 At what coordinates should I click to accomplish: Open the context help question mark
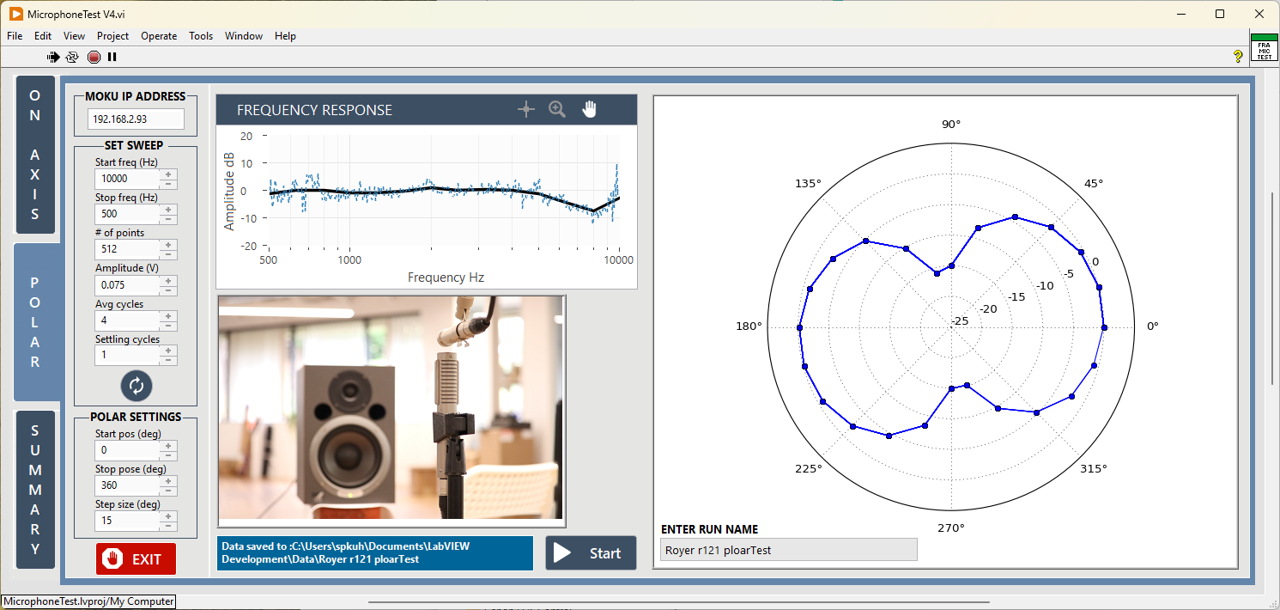(1237, 57)
